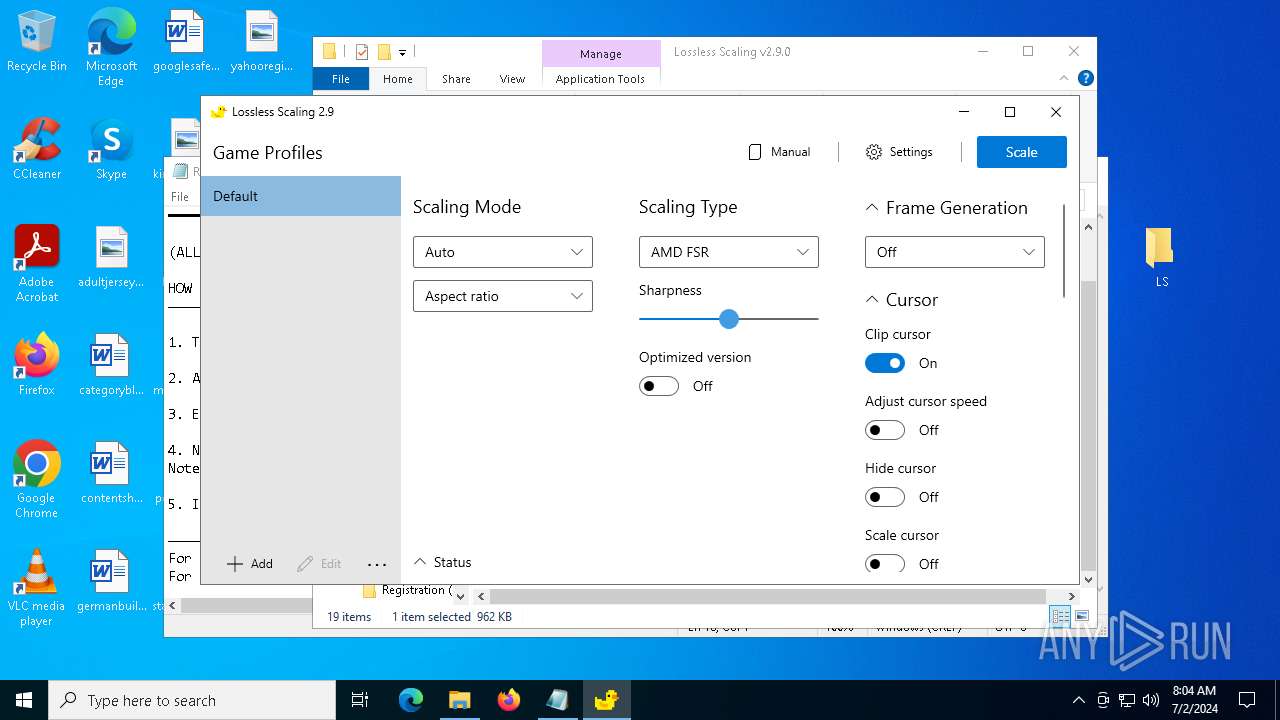Switch to Notepad on the taskbar
Screen dimensions: 1280x720
pos(557,700)
